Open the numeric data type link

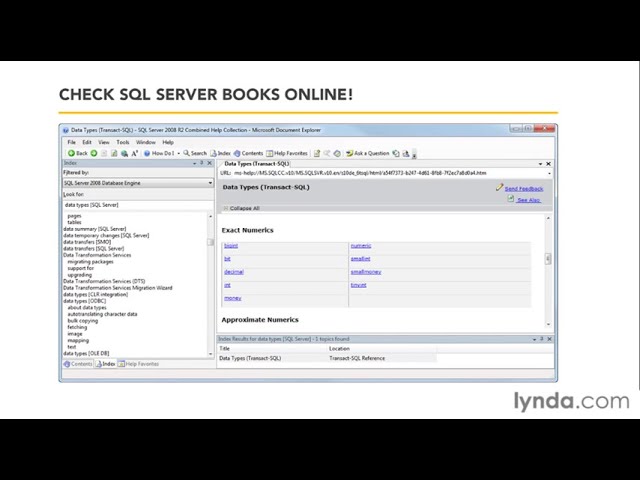coord(361,246)
